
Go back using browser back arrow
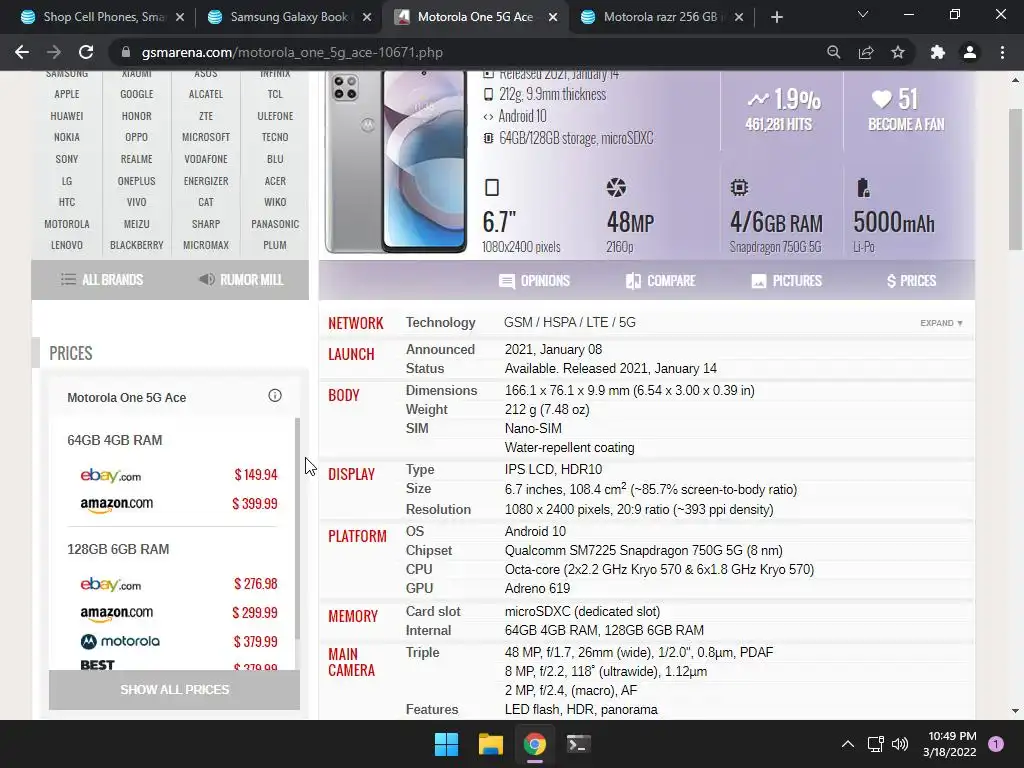coord(22,52)
